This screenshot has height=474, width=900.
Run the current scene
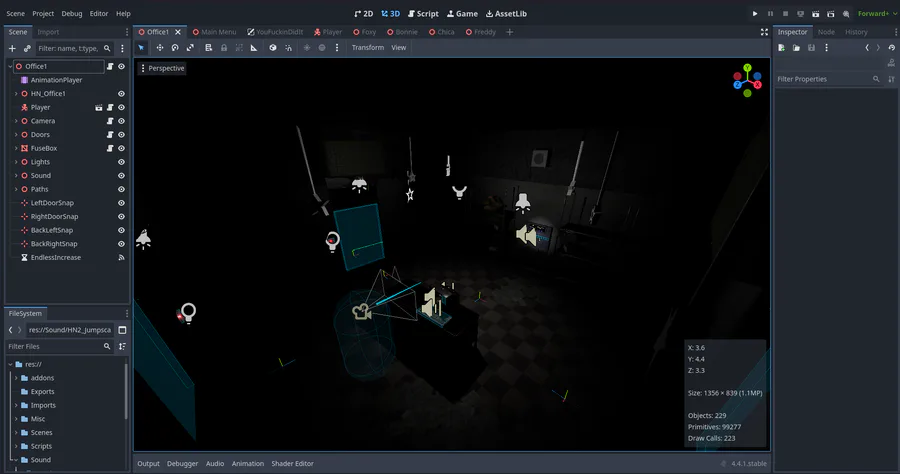click(816, 14)
